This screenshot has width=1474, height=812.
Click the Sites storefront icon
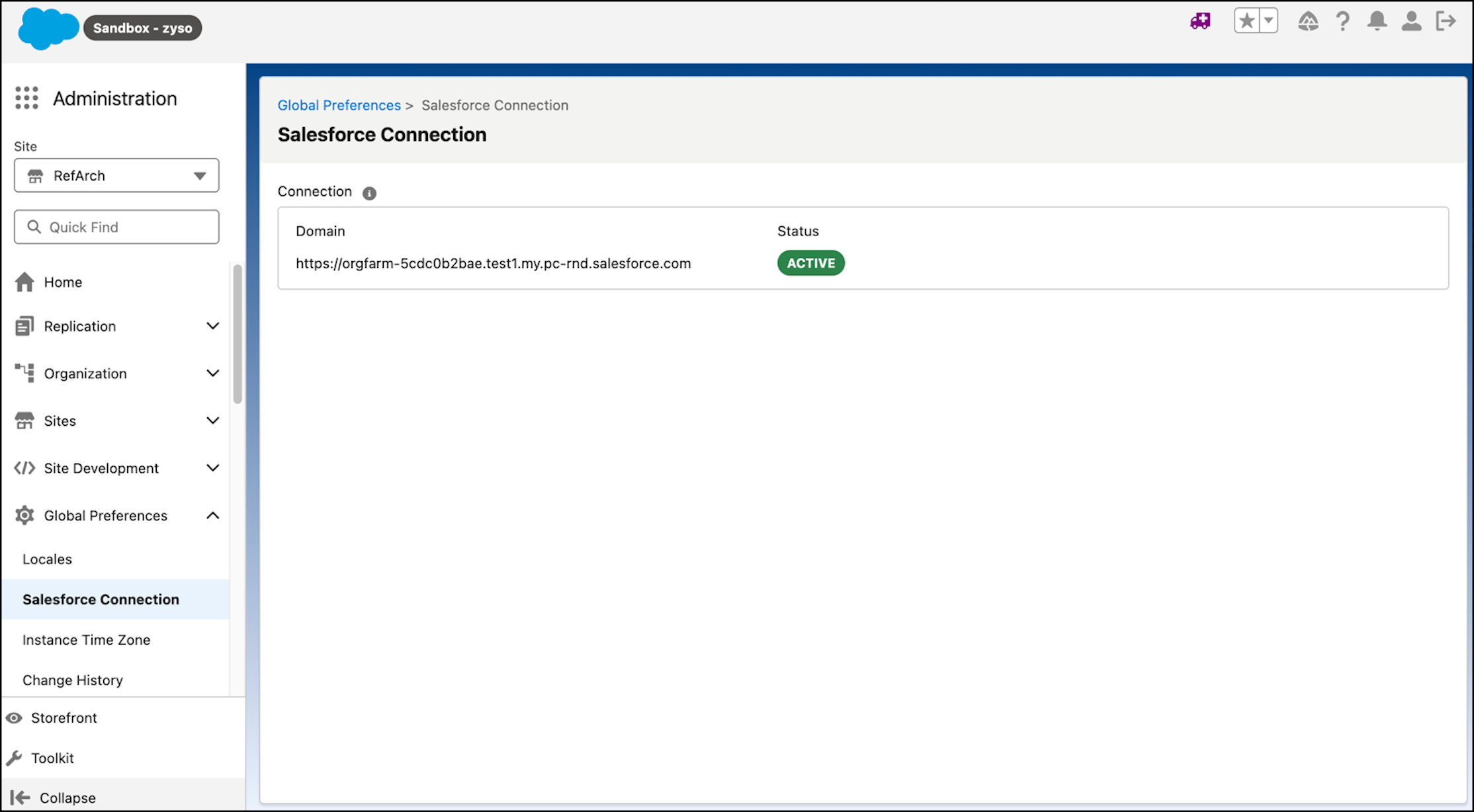tap(24, 421)
